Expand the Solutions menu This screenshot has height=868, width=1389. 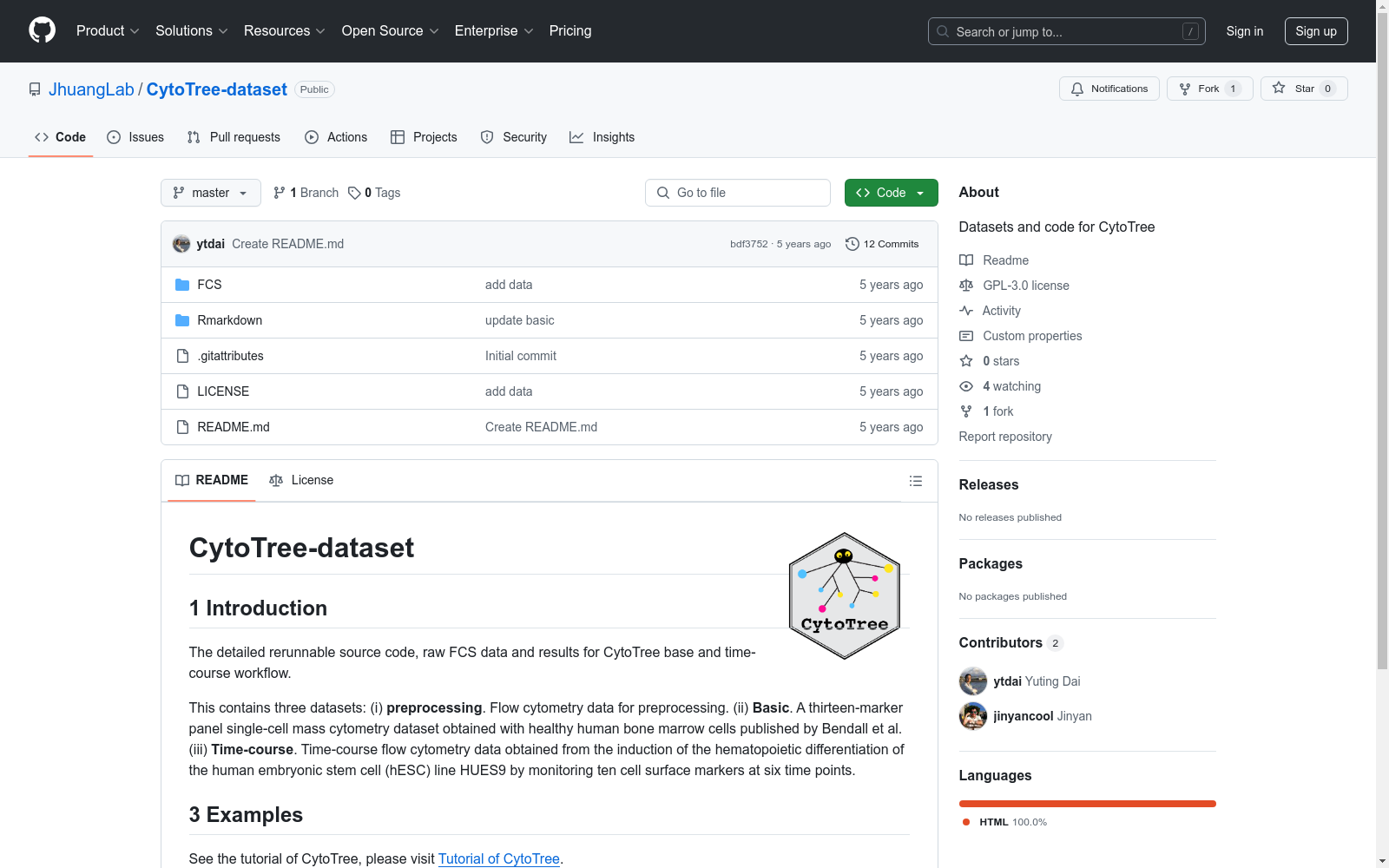(x=192, y=31)
